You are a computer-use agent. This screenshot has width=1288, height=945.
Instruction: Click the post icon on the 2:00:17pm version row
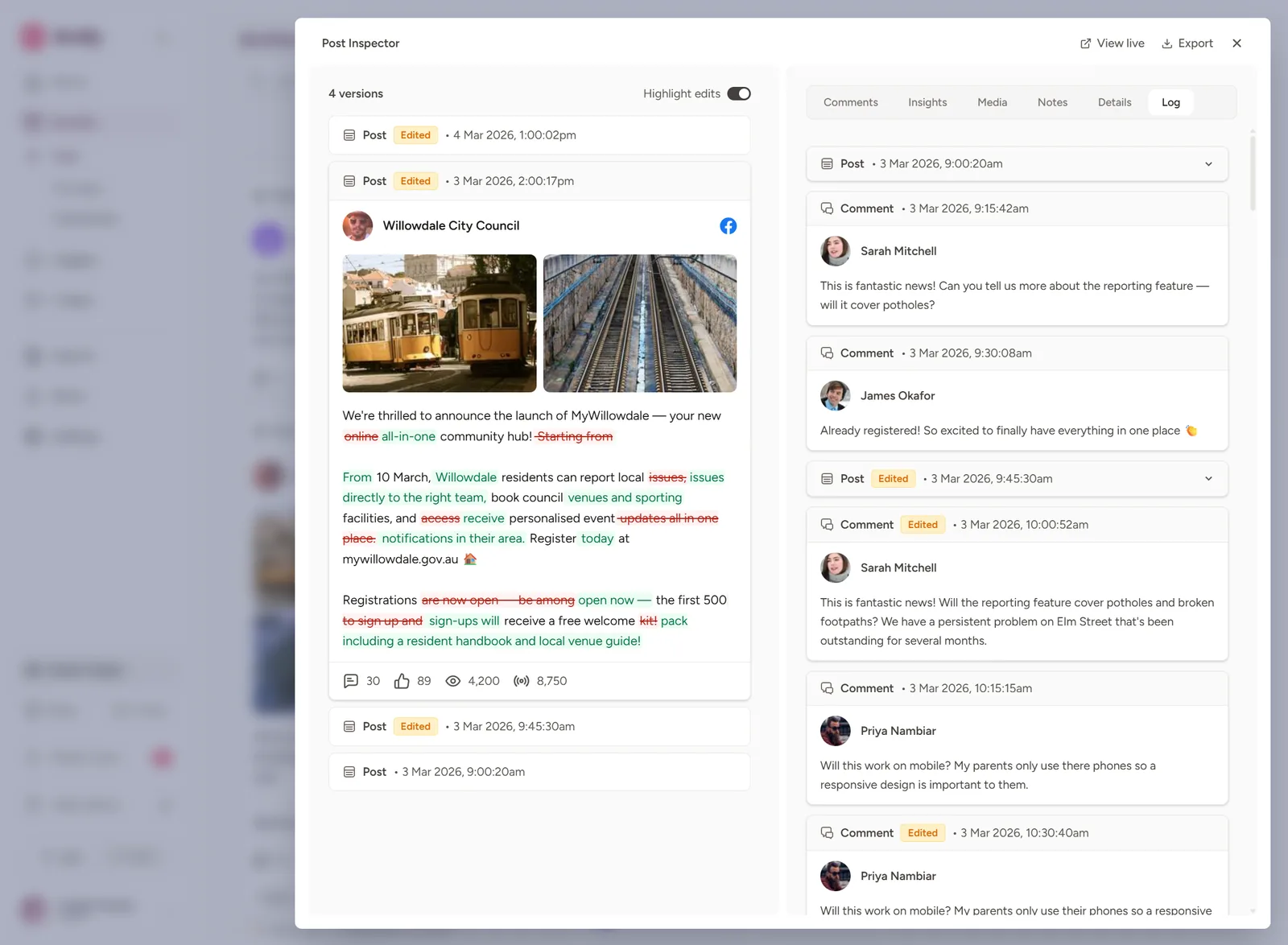(x=349, y=181)
